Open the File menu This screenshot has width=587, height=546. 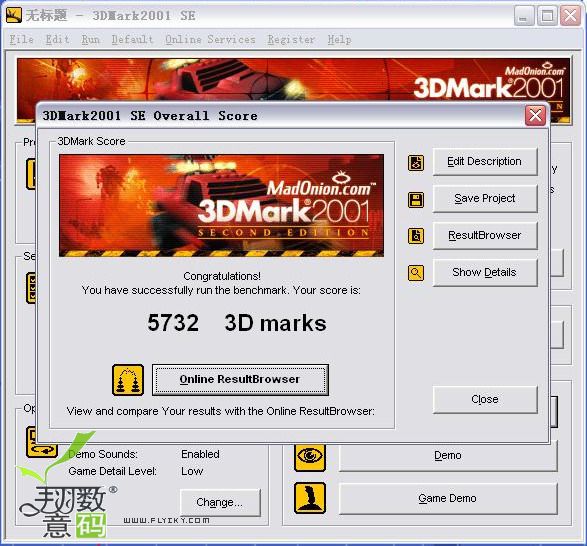tap(21, 39)
